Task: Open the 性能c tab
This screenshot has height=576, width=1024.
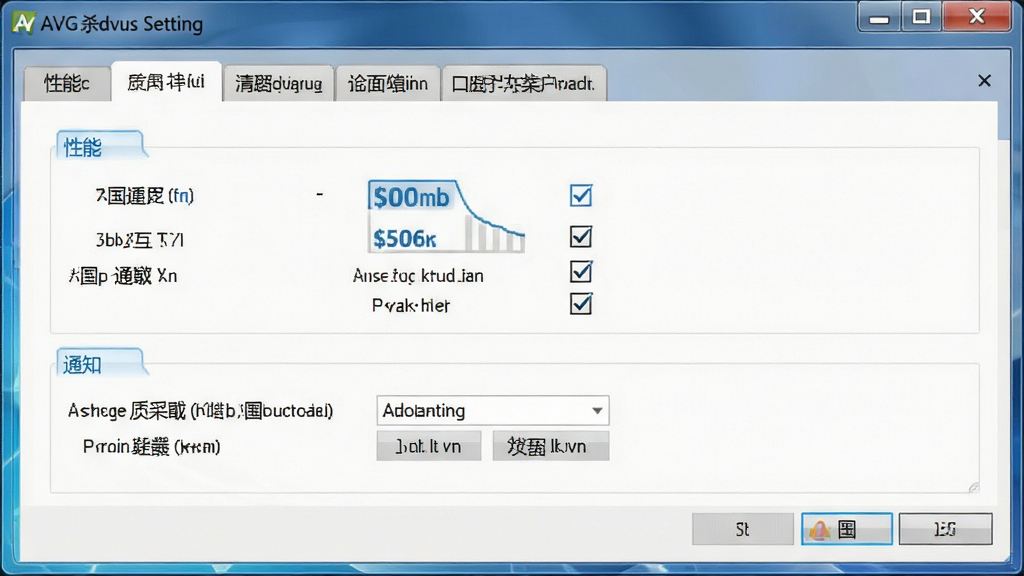Action: [x=67, y=84]
